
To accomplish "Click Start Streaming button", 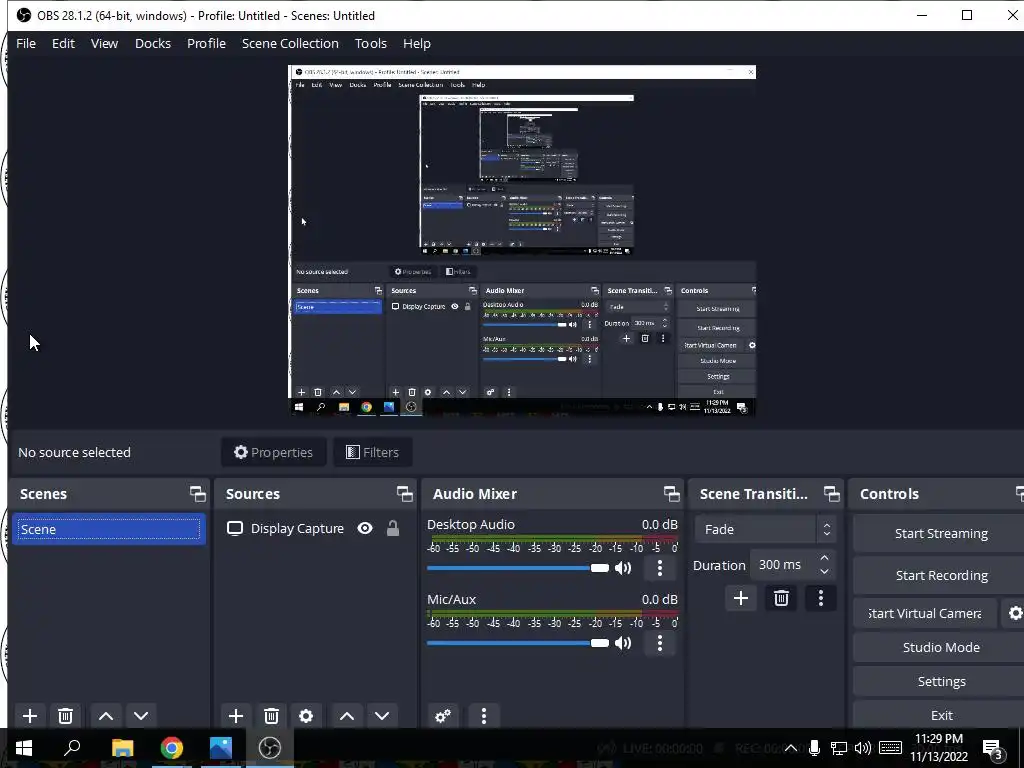I will pos(940,533).
